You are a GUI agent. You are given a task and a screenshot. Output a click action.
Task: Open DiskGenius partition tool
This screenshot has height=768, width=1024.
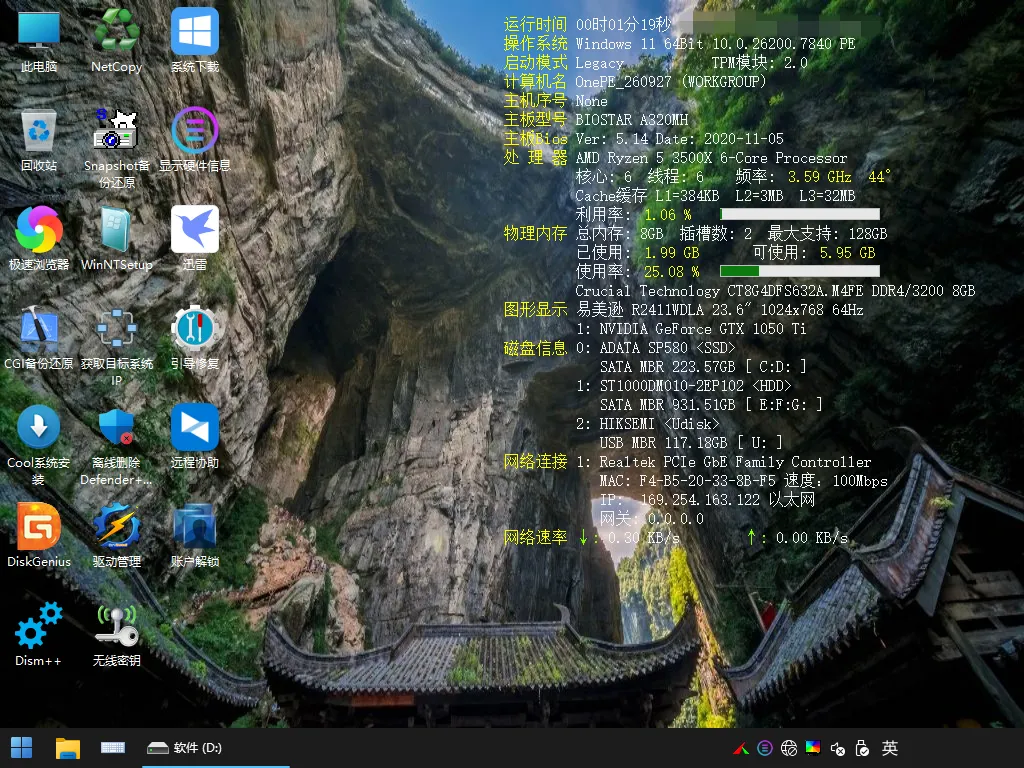point(39,536)
